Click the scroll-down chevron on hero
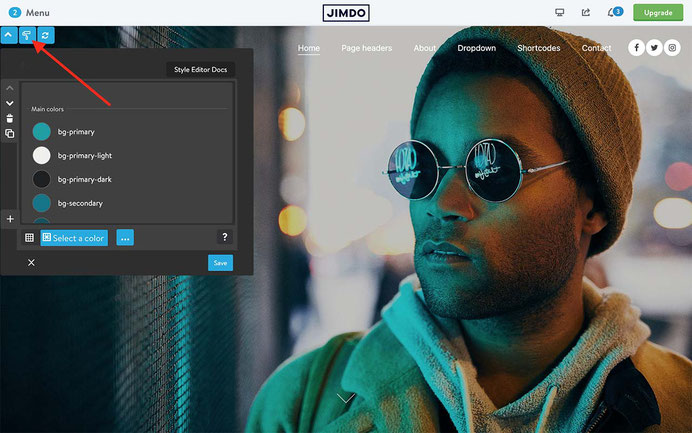The height and width of the screenshot is (433, 692). pos(346,399)
